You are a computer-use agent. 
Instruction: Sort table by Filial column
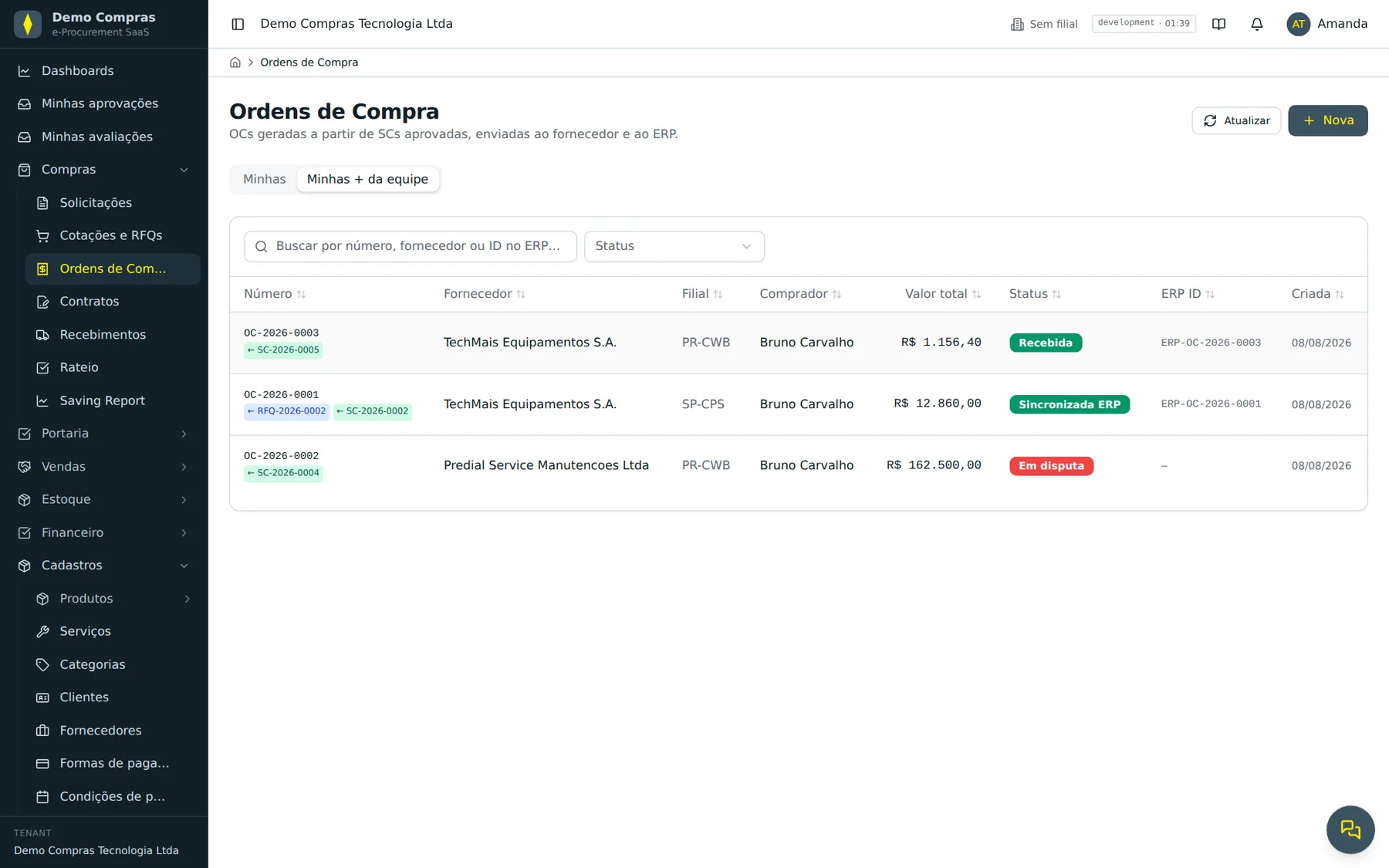pos(702,294)
